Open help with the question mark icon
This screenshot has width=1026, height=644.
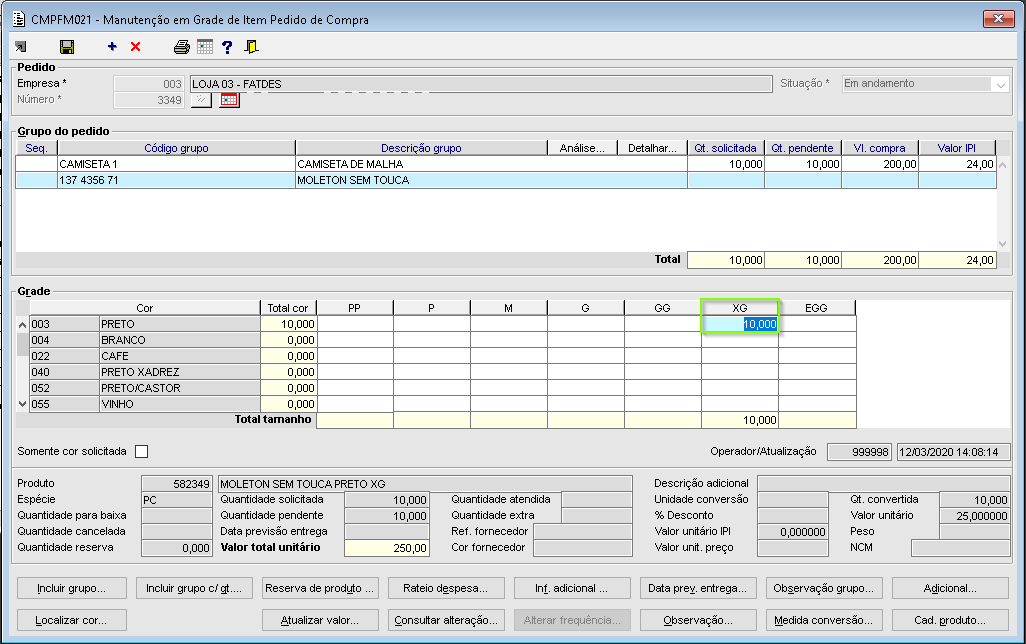227,47
